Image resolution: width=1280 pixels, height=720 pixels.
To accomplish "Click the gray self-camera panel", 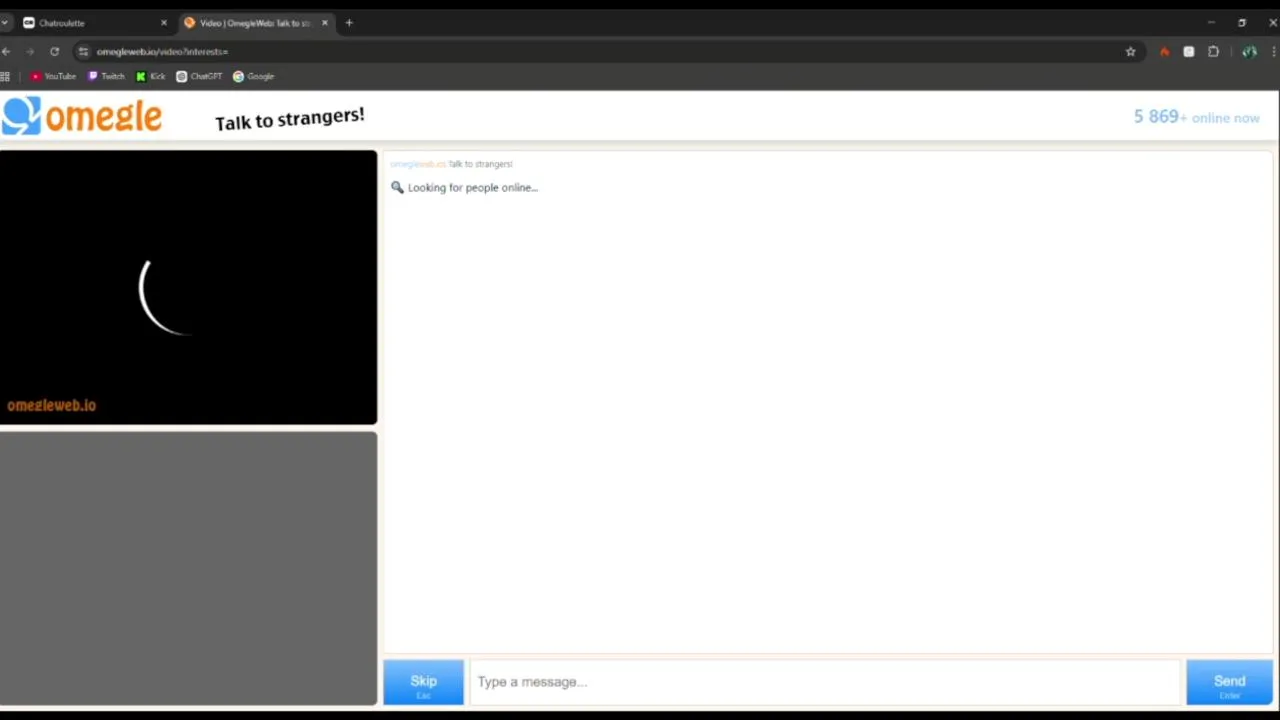I will coord(188,568).
